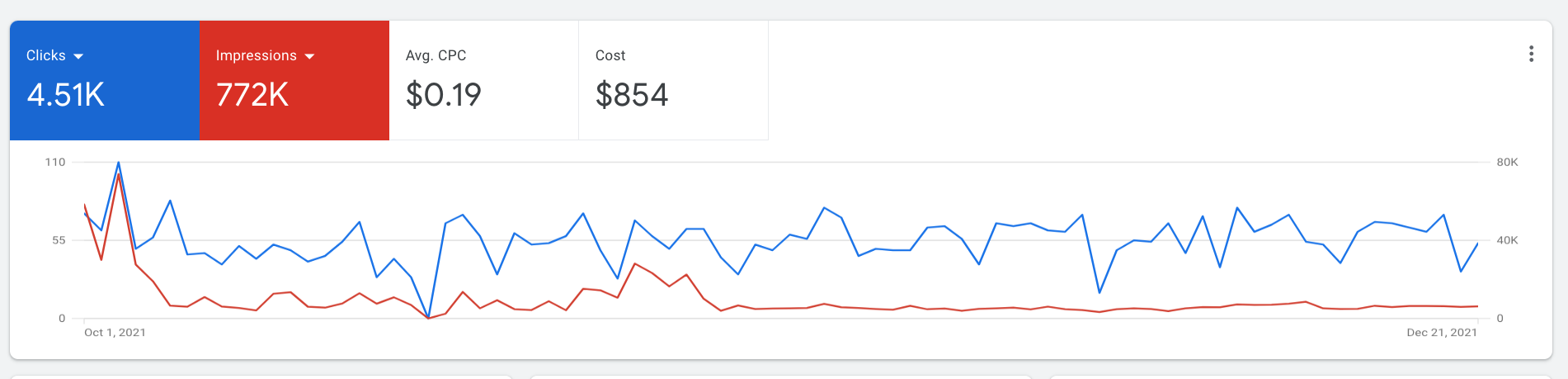This screenshot has width=1568, height=379.
Task: Expand the Clicks metric dropdown arrow
Action: point(78,56)
